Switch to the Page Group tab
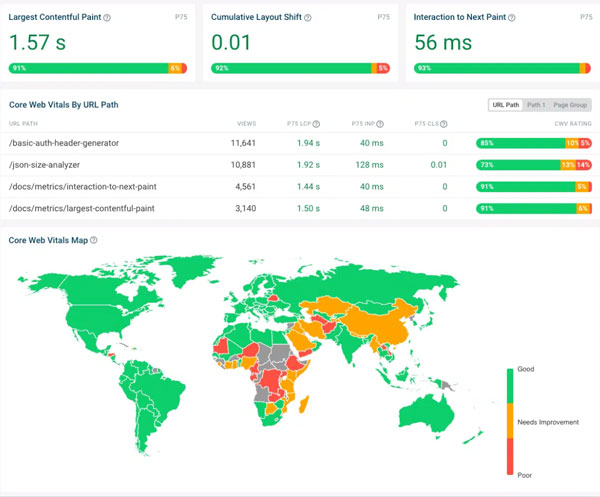This screenshot has height=497, width=600. click(x=571, y=105)
